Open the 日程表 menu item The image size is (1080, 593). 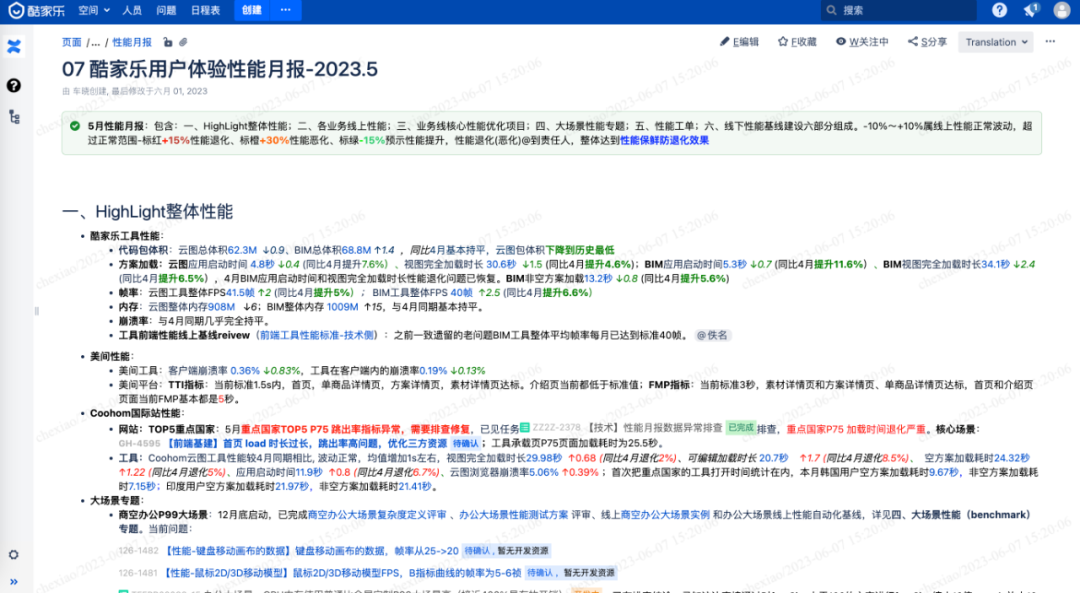(205, 10)
